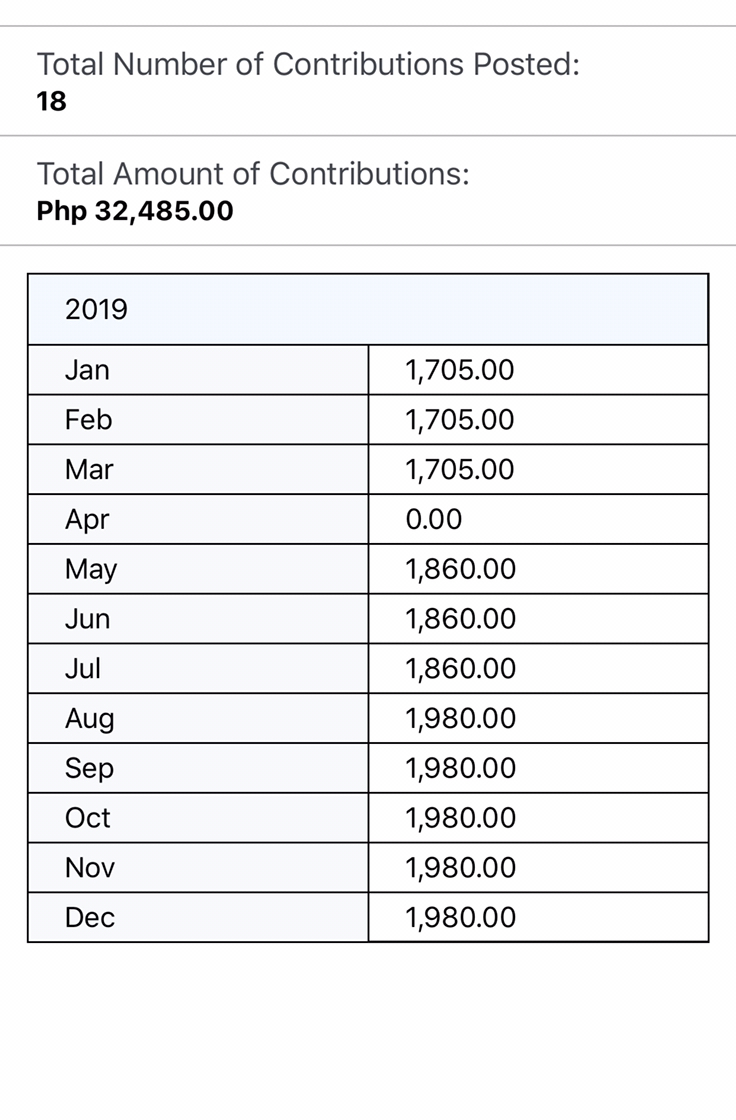Tap the Mar row label

pyautogui.click(x=89, y=469)
